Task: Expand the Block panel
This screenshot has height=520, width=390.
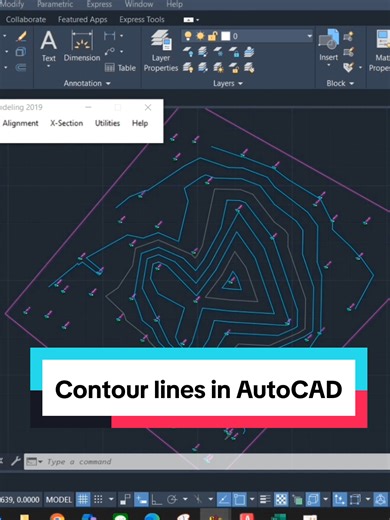Action: tap(340, 83)
